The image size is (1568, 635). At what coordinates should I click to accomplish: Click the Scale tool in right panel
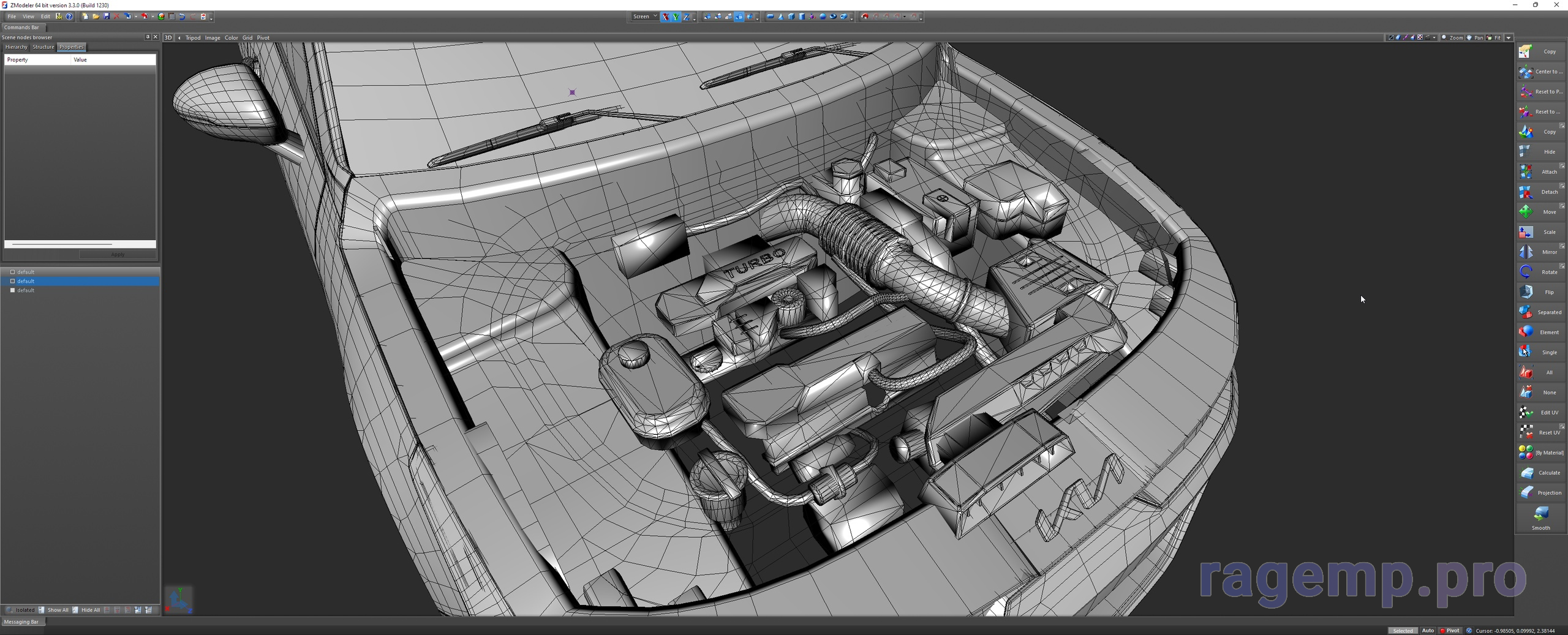coord(1540,232)
